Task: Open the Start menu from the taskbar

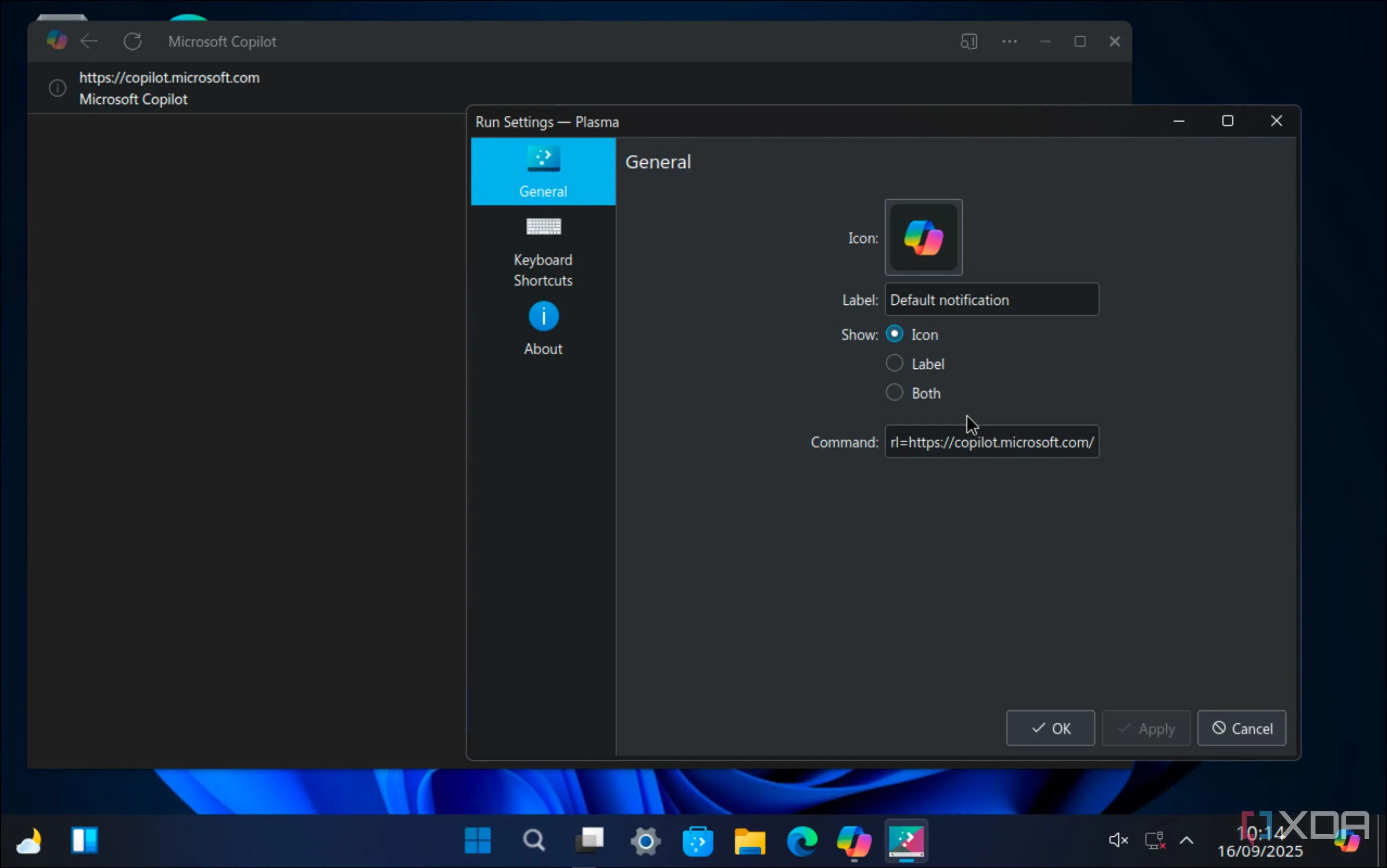Action: 477,840
